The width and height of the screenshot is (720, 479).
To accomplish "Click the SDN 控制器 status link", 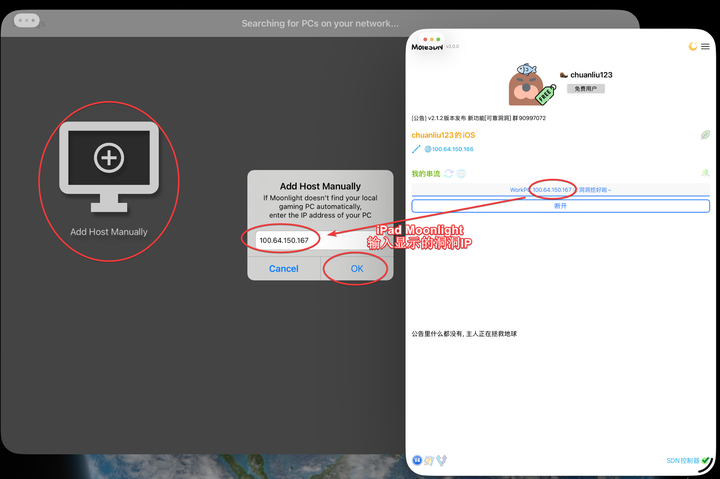I will point(683,460).
